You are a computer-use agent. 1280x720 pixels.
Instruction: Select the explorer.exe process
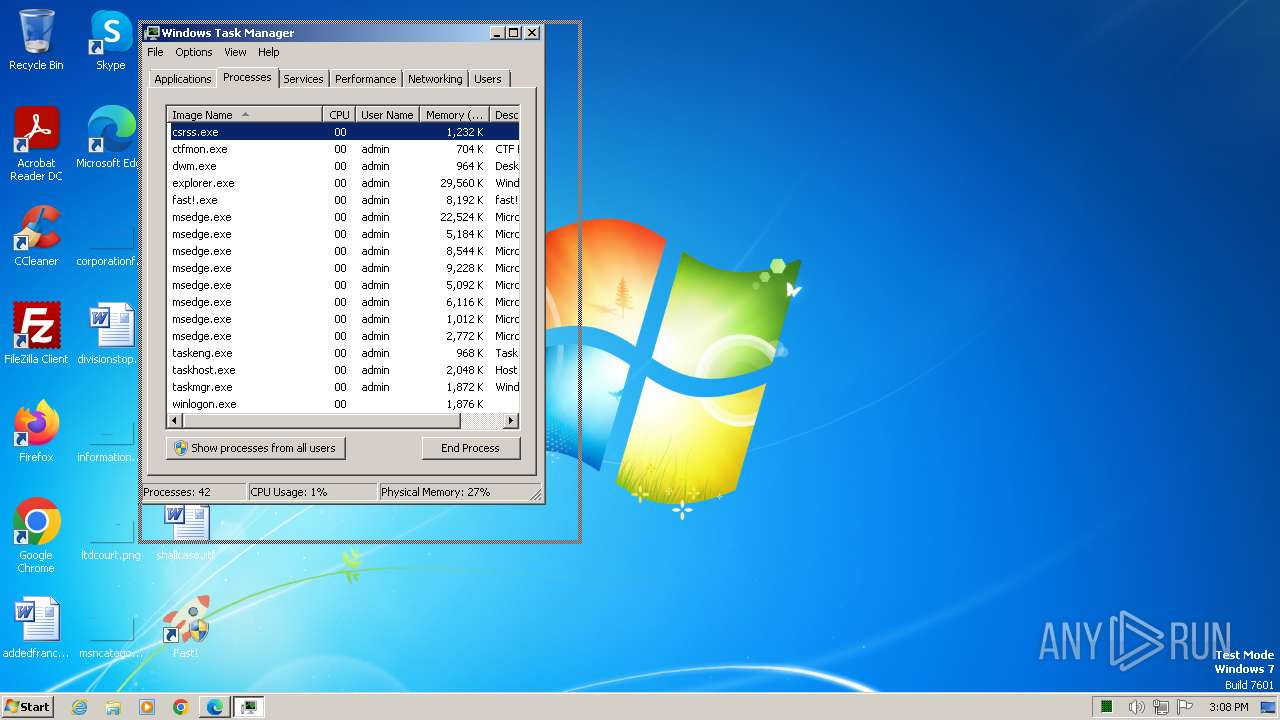(343, 183)
